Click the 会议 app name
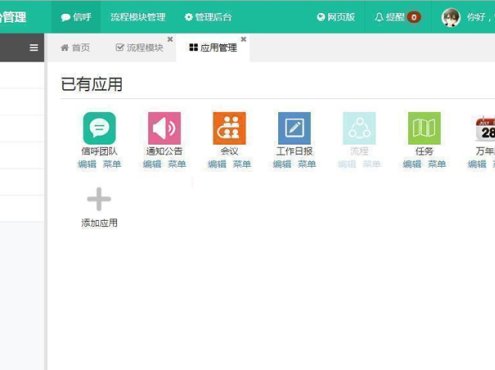Image resolution: width=495 pixels, height=370 pixels. pyautogui.click(x=229, y=151)
